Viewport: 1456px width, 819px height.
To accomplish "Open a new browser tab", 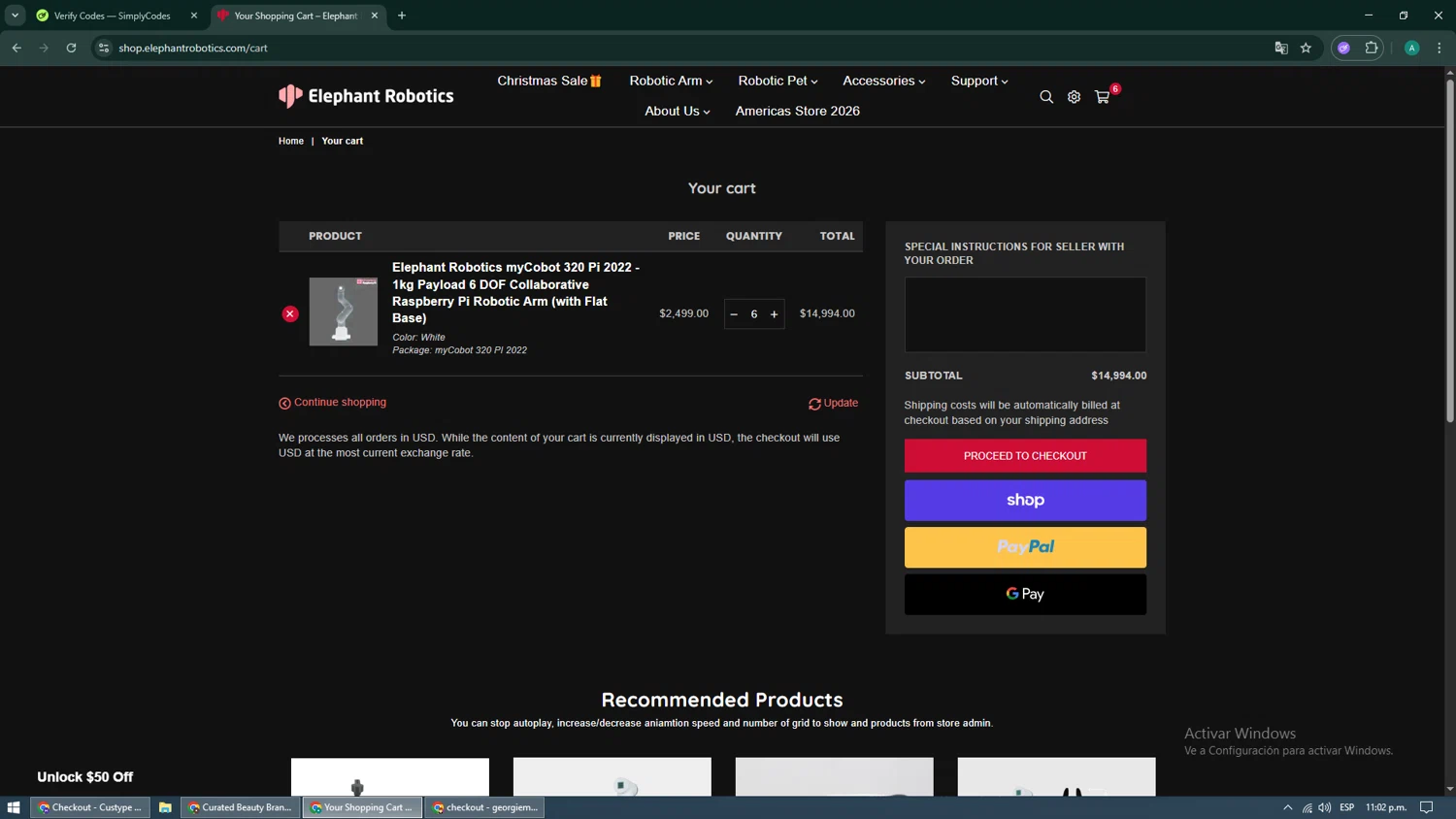I will (x=402, y=16).
